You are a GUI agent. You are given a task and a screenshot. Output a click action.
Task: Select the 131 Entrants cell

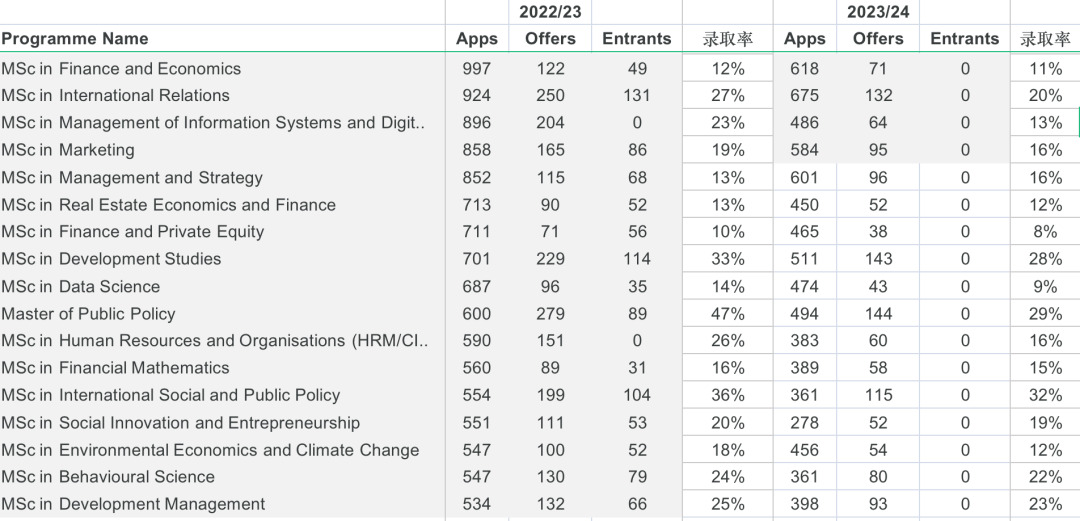[x=636, y=96]
